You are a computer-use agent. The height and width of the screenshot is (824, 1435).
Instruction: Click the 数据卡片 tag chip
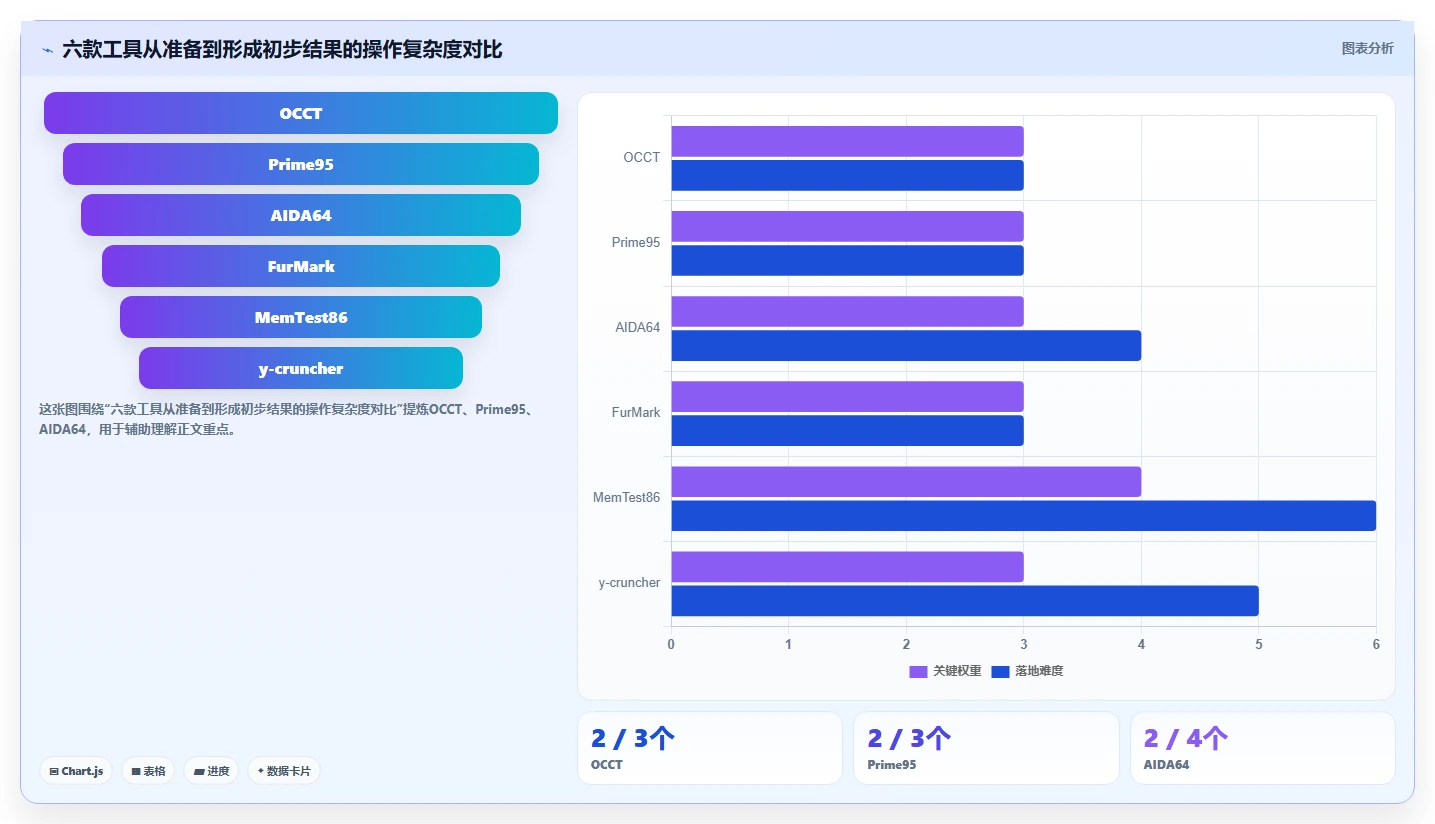(x=284, y=771)
